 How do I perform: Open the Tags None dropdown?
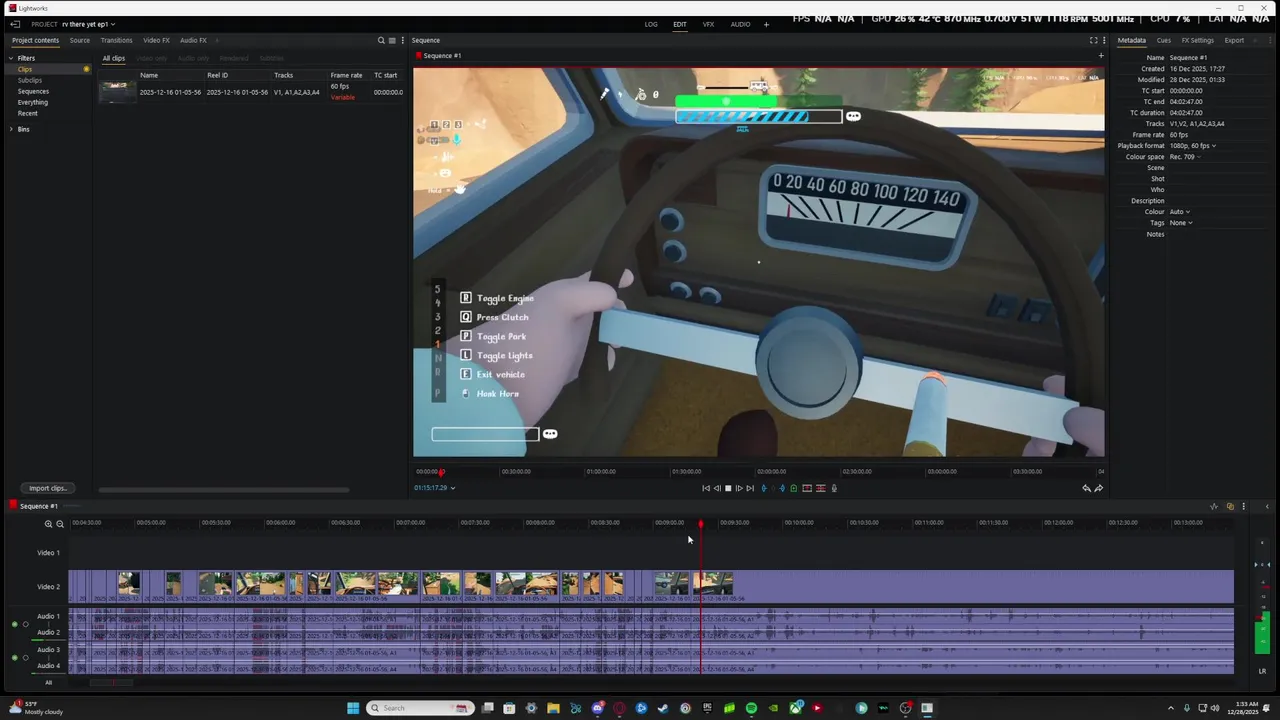(1181, 223)
